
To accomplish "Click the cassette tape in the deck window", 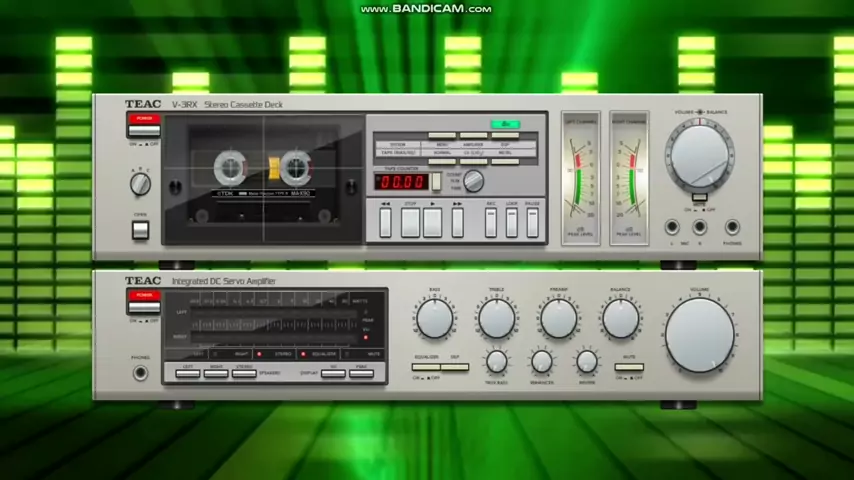I will pos(263,177).
